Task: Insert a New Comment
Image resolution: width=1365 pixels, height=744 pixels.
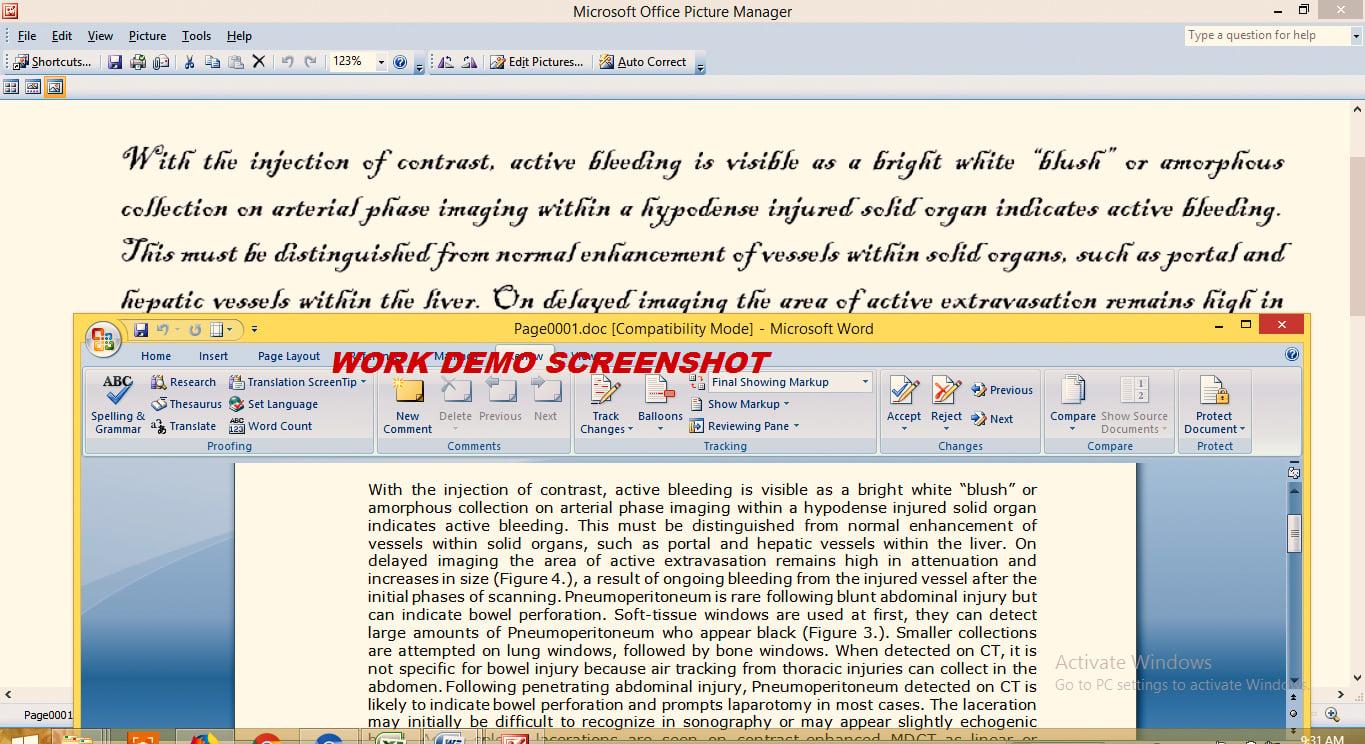Action: click(x=407, y=400)
